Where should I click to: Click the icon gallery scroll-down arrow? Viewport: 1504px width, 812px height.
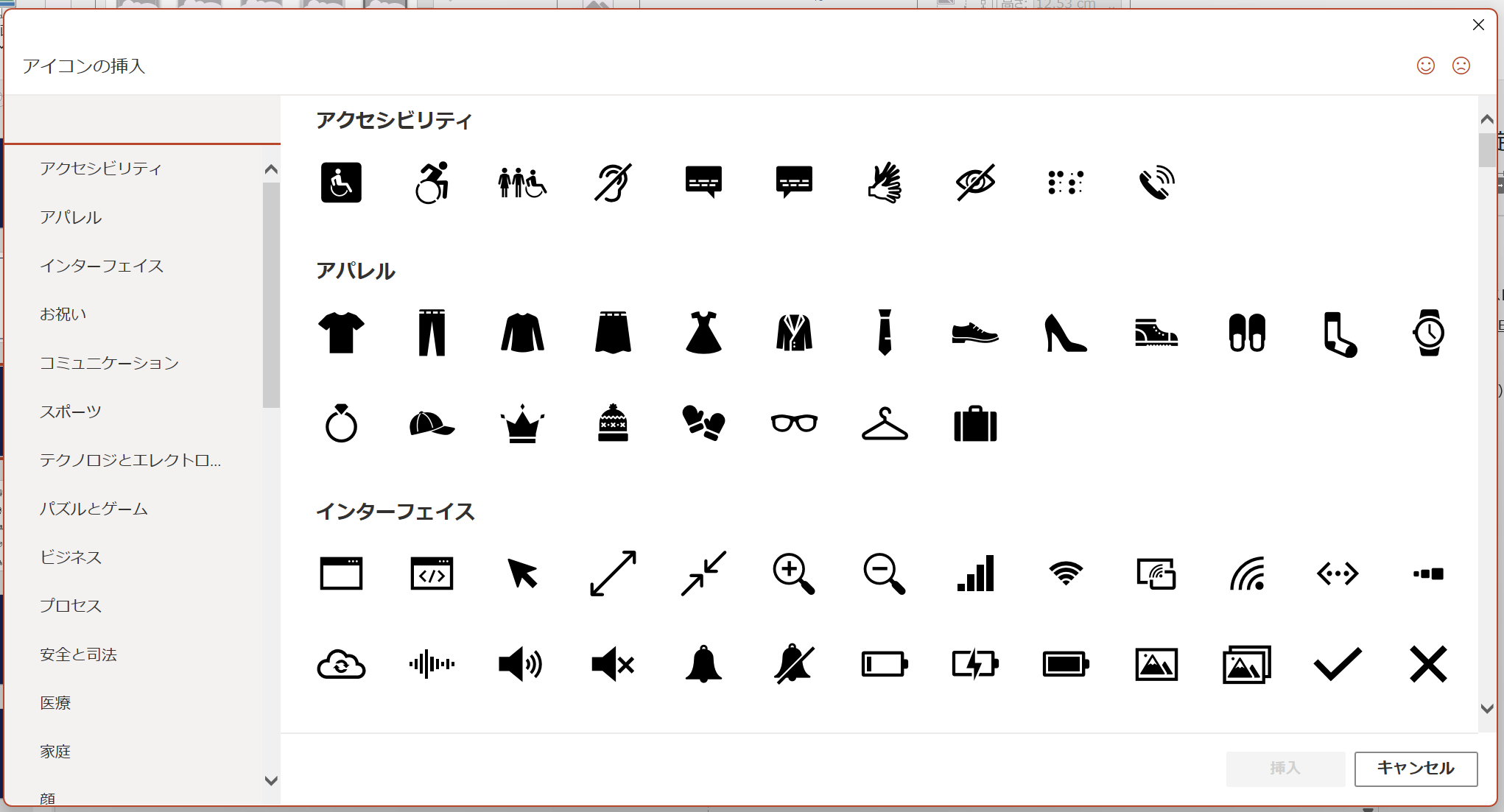pos(1487,709)
